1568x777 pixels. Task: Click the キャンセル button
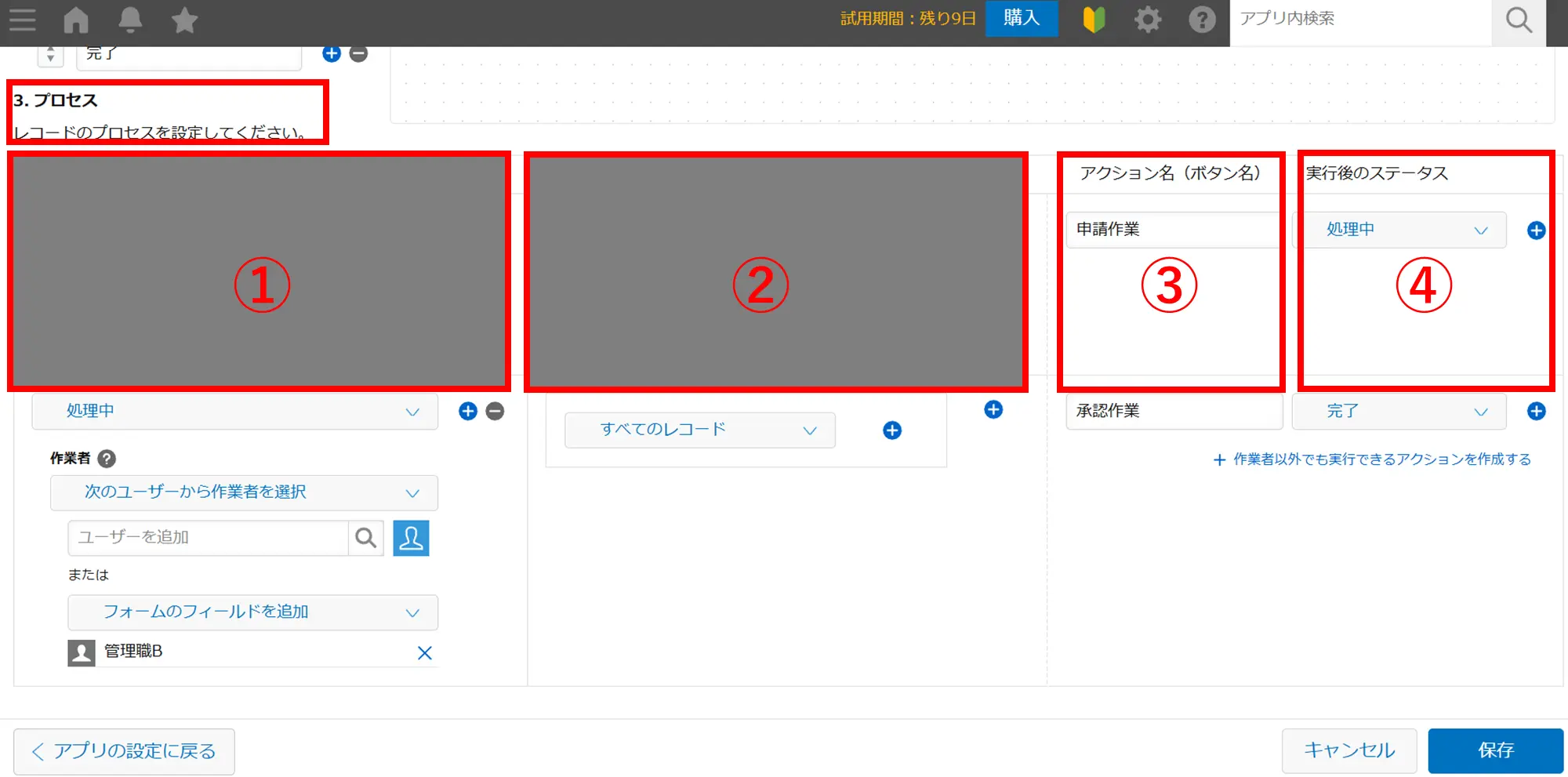[1348, 750]
